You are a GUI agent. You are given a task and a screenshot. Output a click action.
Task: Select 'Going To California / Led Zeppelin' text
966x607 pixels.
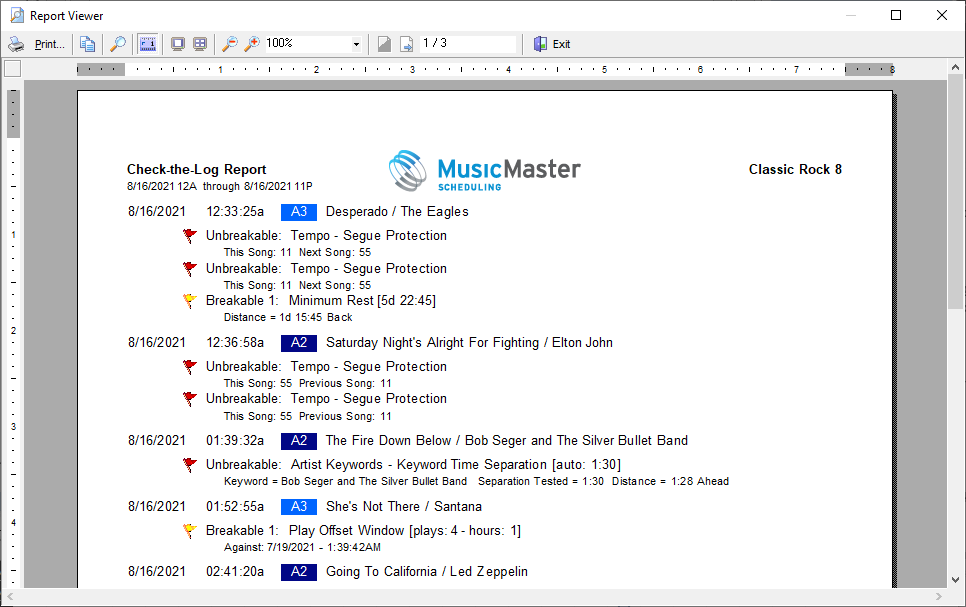(426, 572)
